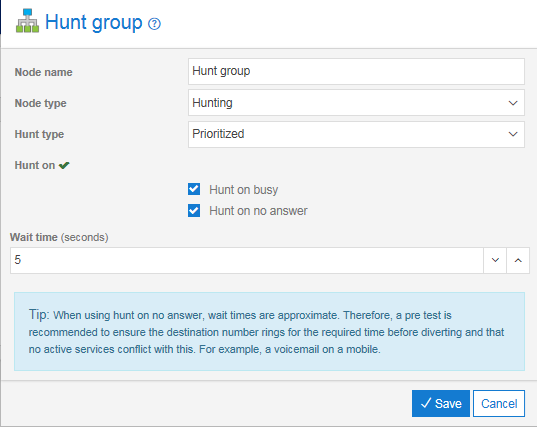Click the checkmark icon inside Save button
The width and height of the screenshot is (537, 427).
click(426, 403)
